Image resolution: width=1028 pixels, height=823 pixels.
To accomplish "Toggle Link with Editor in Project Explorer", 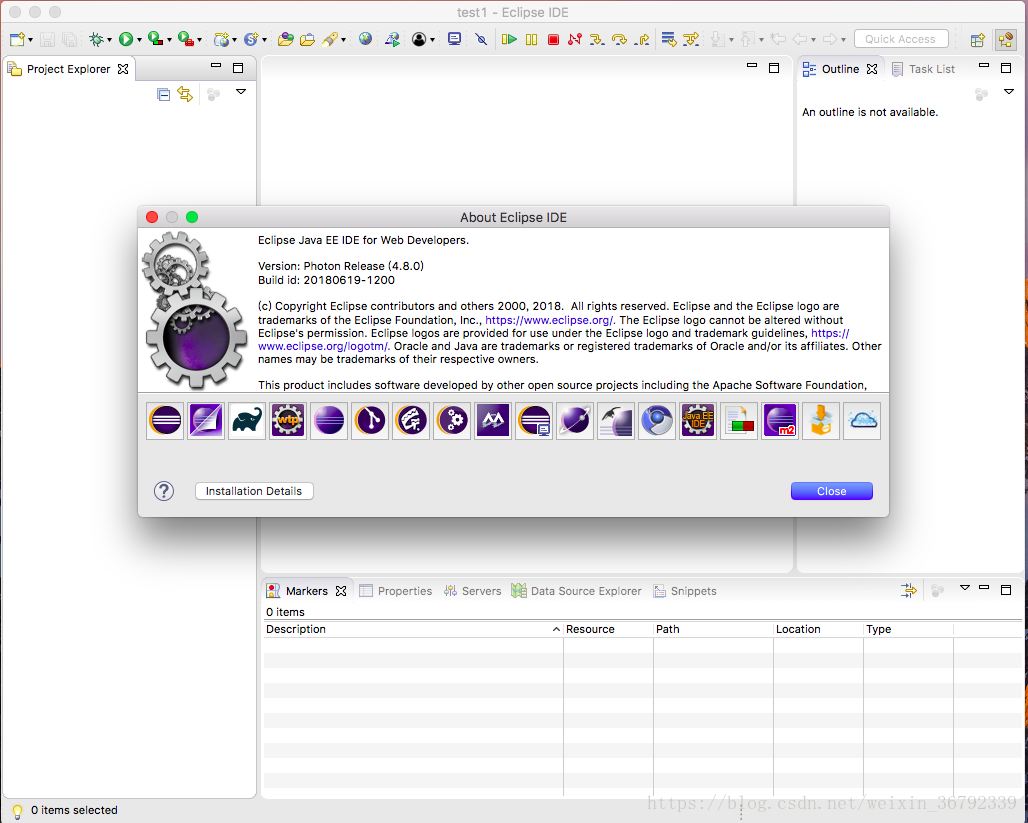I will click(185, 95).
